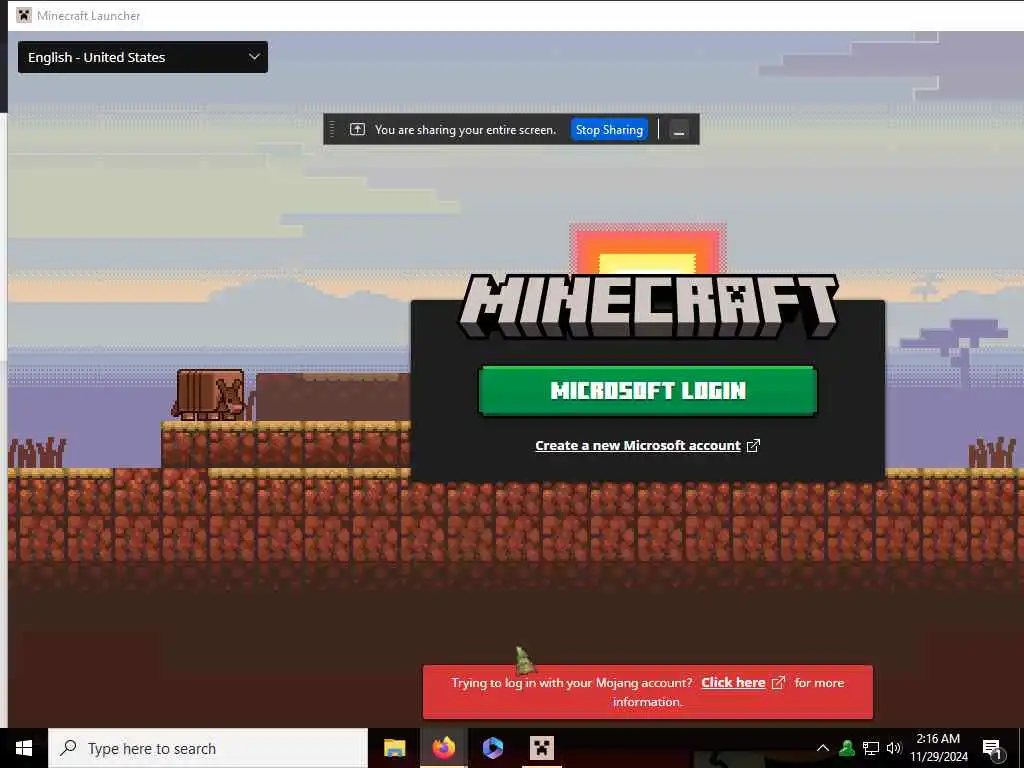Click the external-link icon beside Click here

[x=778, y=682]
